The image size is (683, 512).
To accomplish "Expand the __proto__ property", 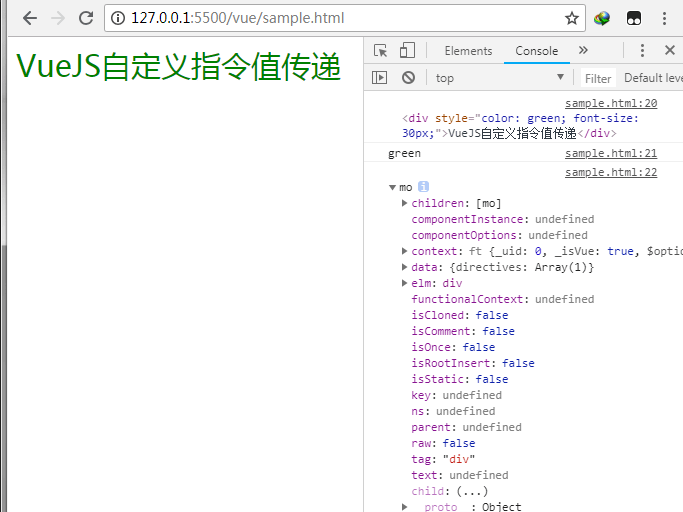I will click(404, 507).
